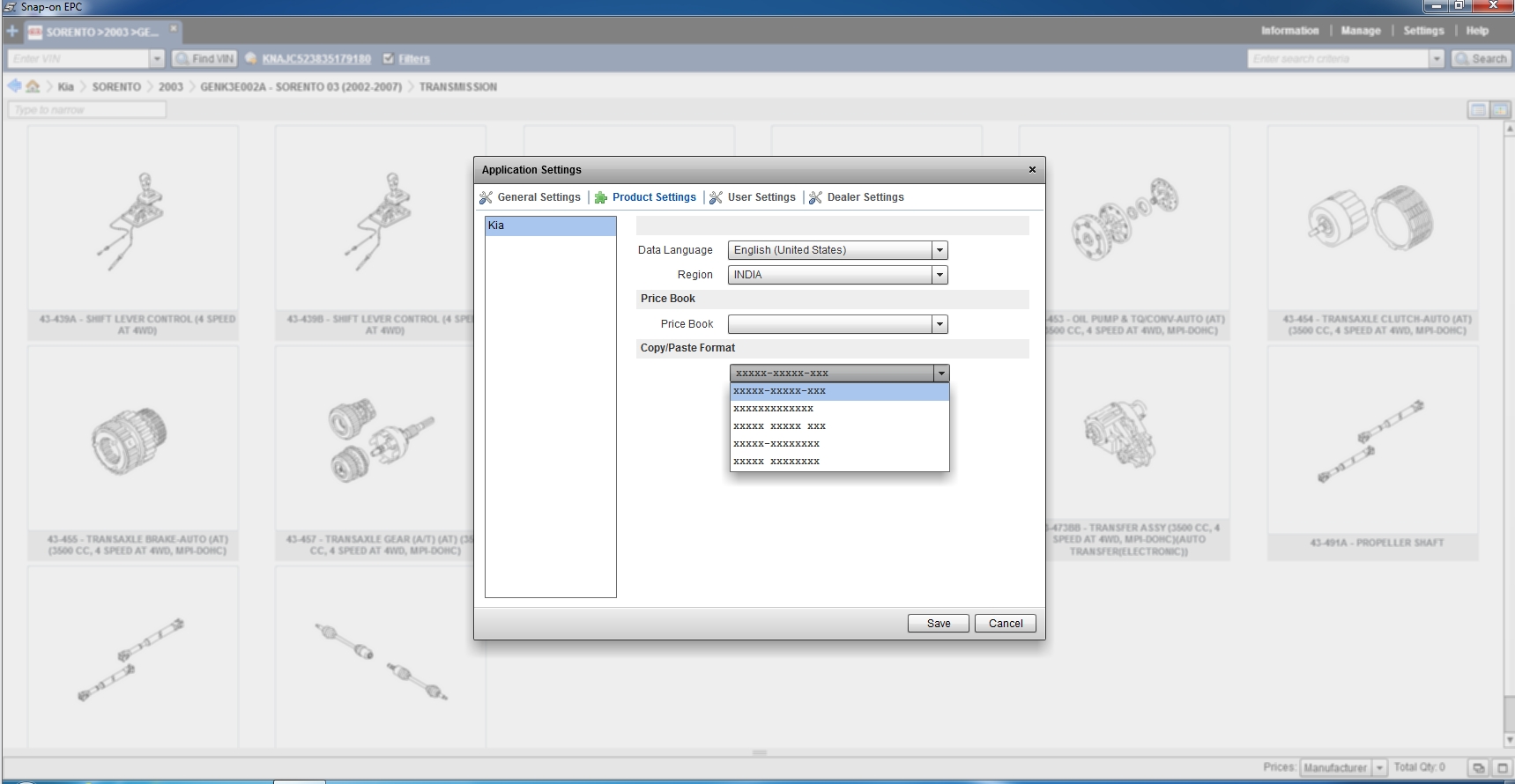Switch to thumbnail view icon

pyautogui.click(x=1499, y=110)
